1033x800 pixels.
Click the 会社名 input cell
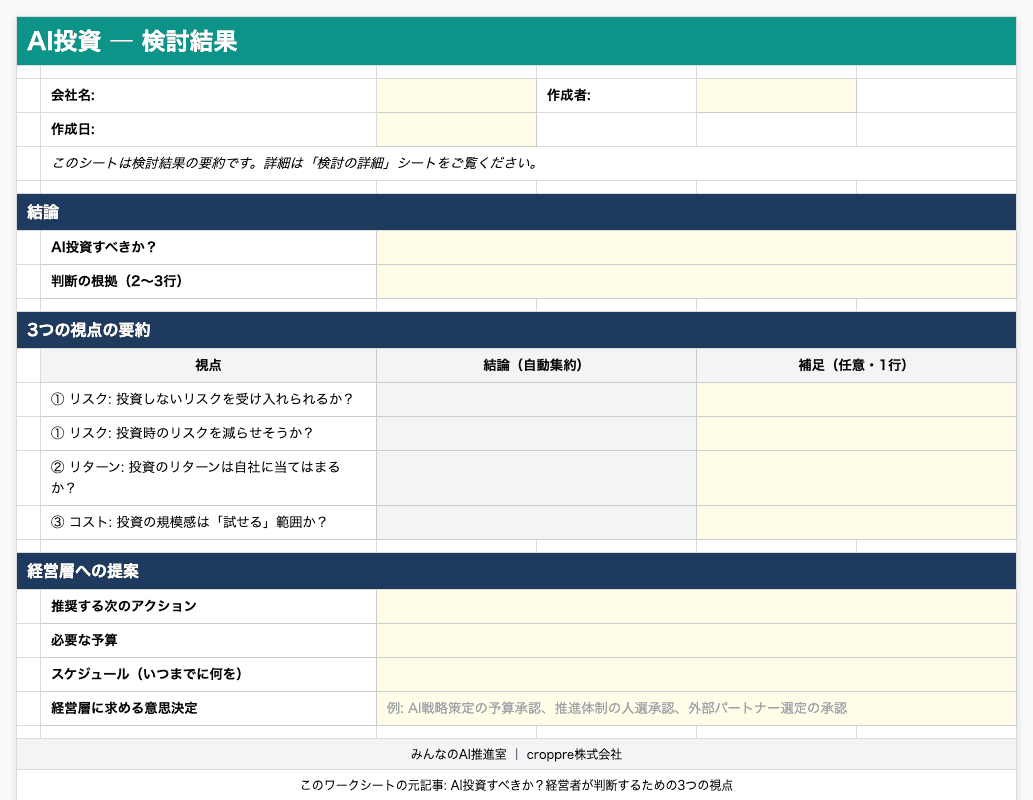click(456, 96)
